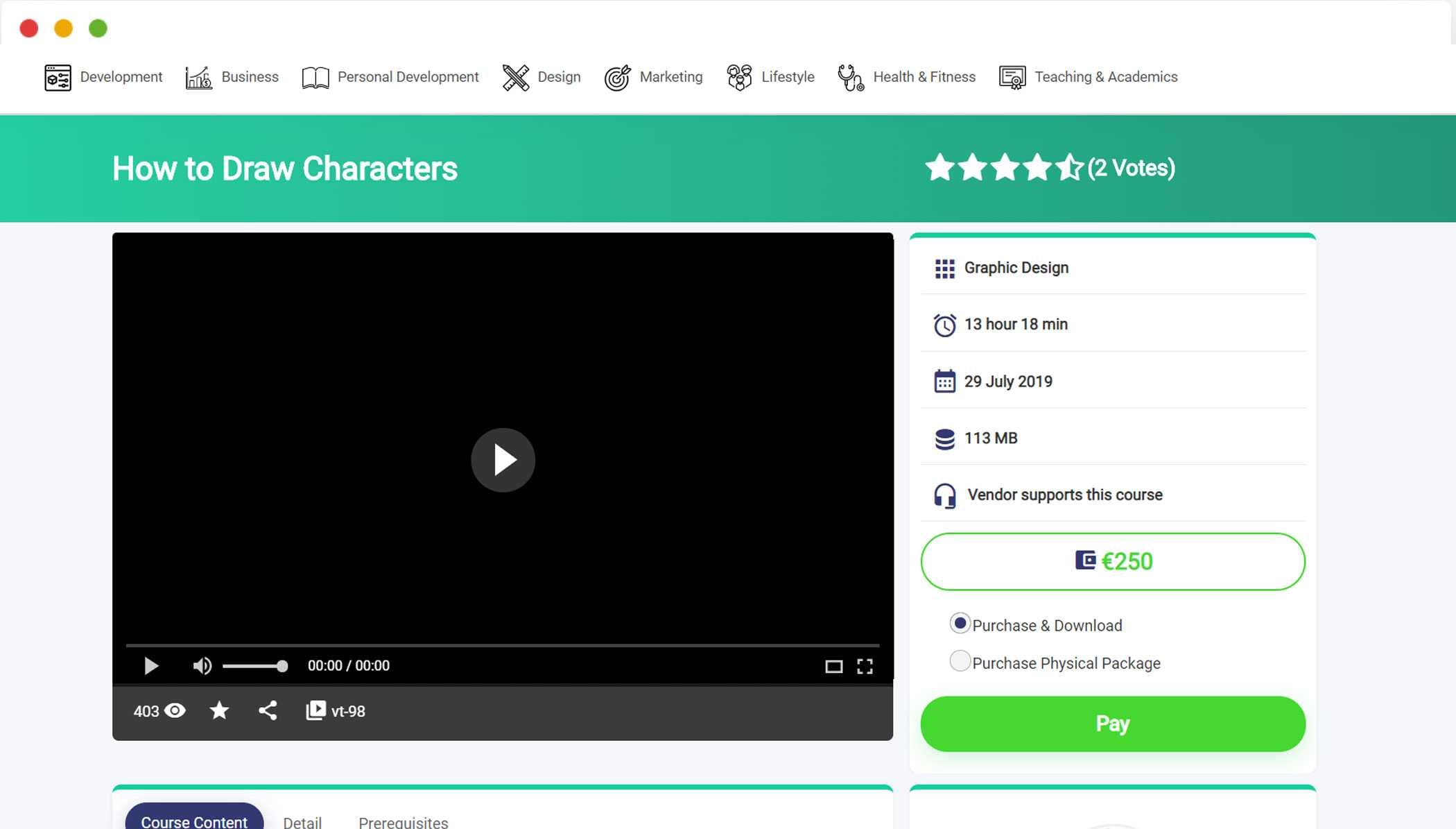Switch to the Detail tab
1456x829 pixels.
302,822
